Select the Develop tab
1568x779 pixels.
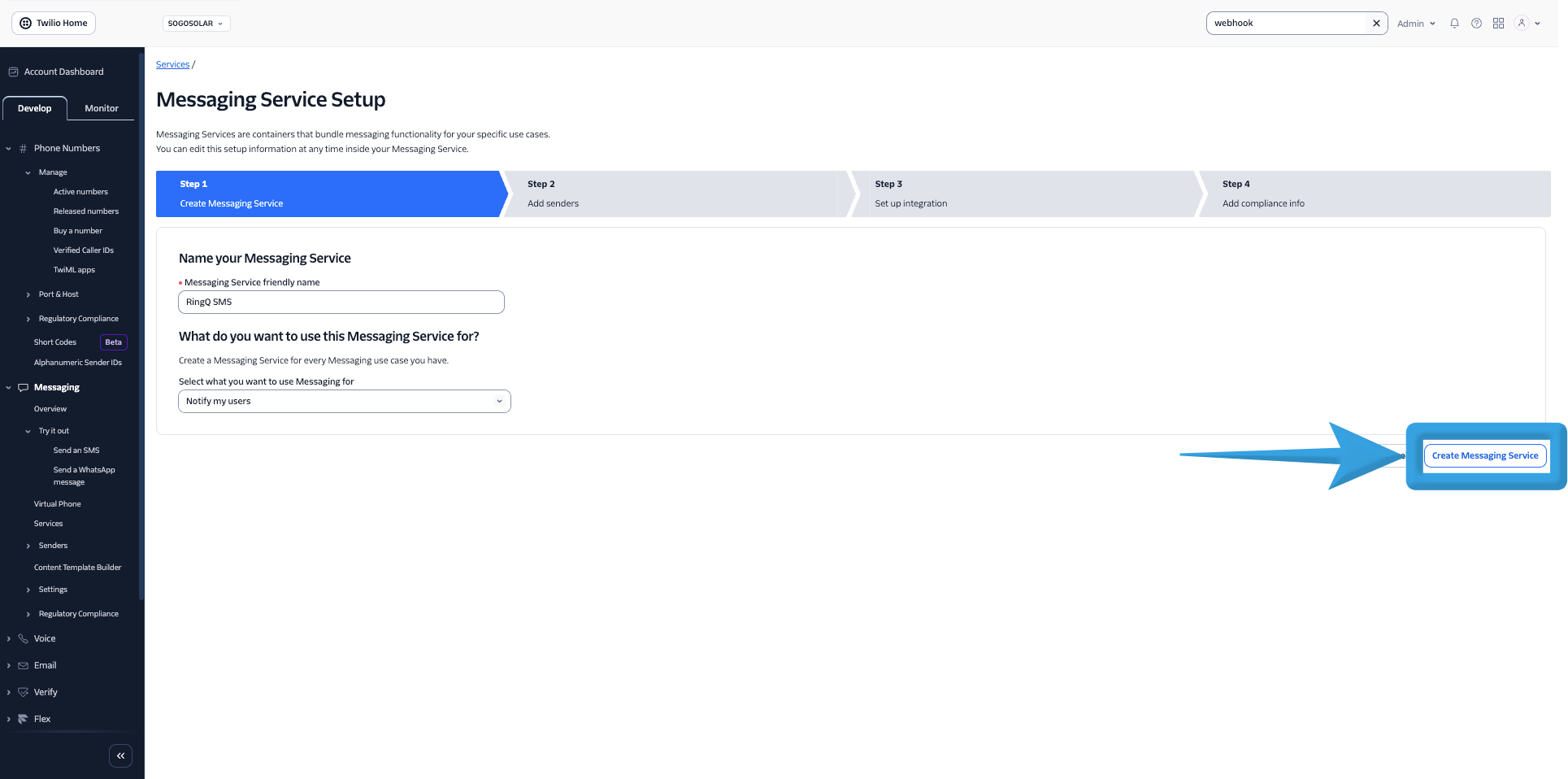coord(34,107)
